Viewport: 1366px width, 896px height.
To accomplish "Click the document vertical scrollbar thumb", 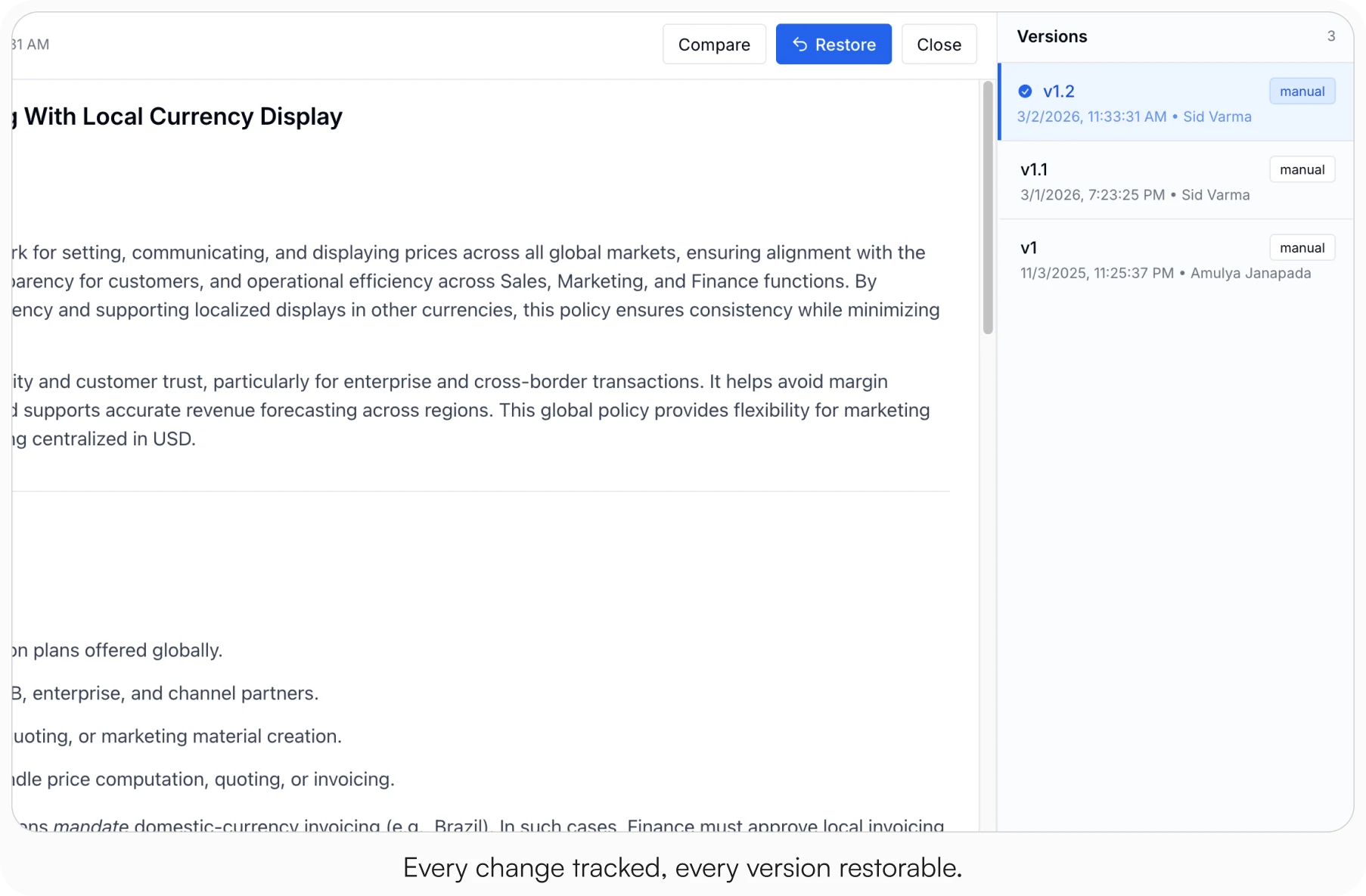I will [x=987, y=207].
